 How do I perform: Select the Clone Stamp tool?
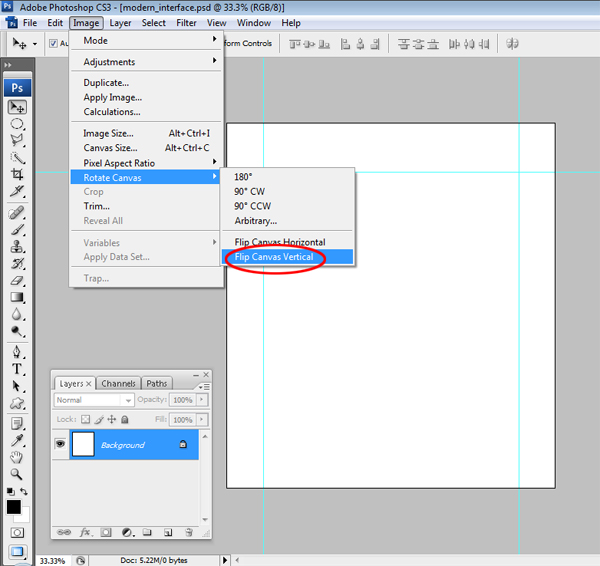coord(17,246)
